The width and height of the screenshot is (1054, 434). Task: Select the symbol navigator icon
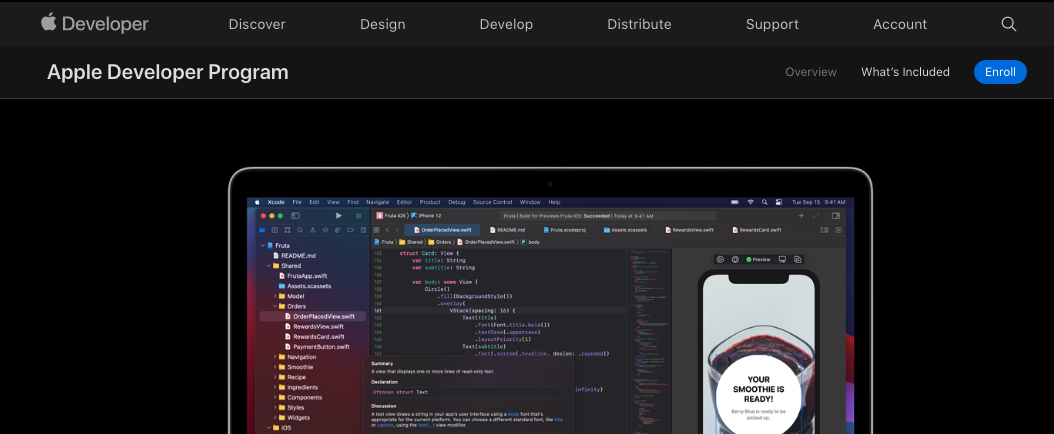point(287,230)
